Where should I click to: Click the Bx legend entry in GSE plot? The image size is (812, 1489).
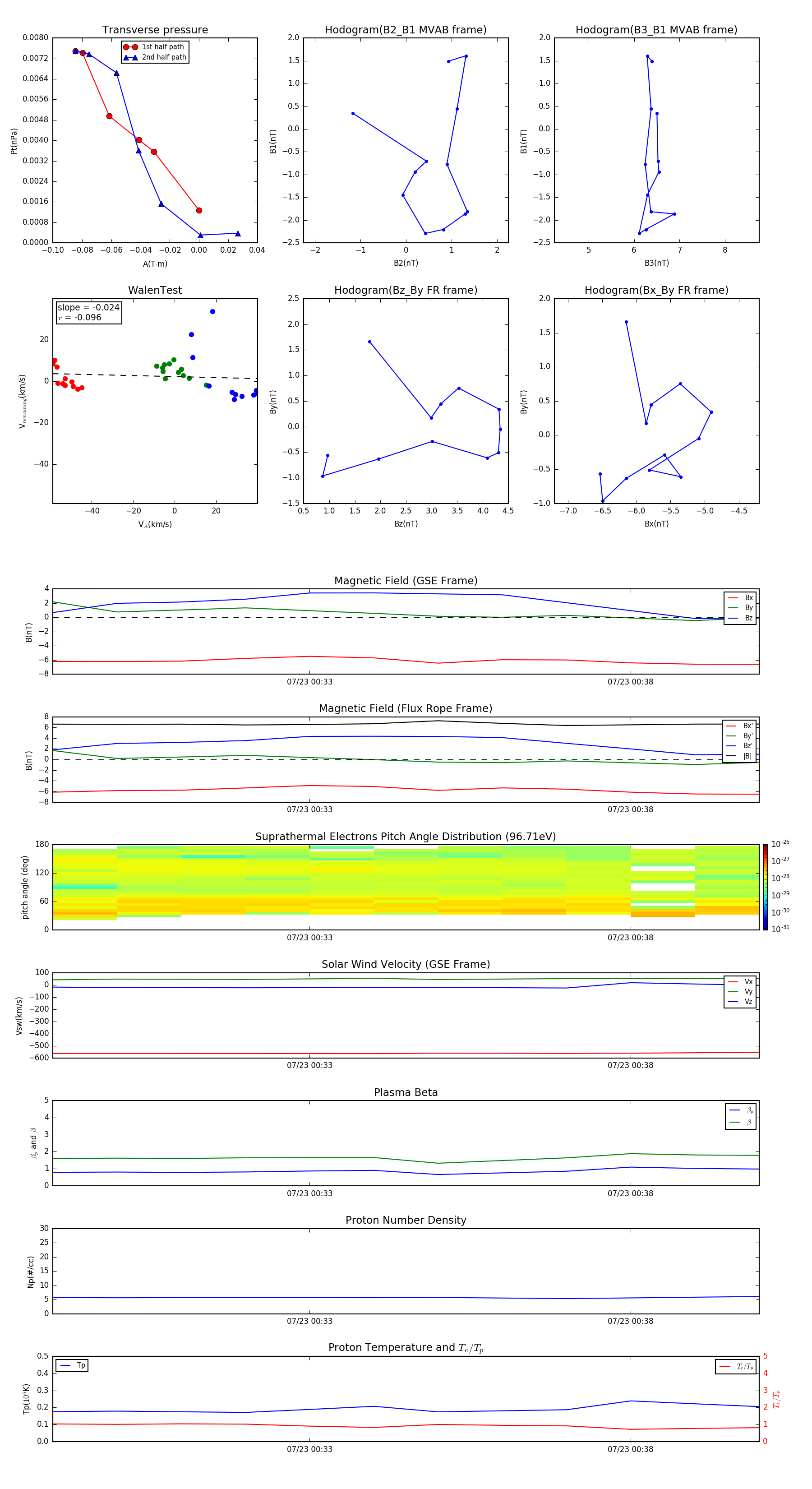[x=740, y=598]
